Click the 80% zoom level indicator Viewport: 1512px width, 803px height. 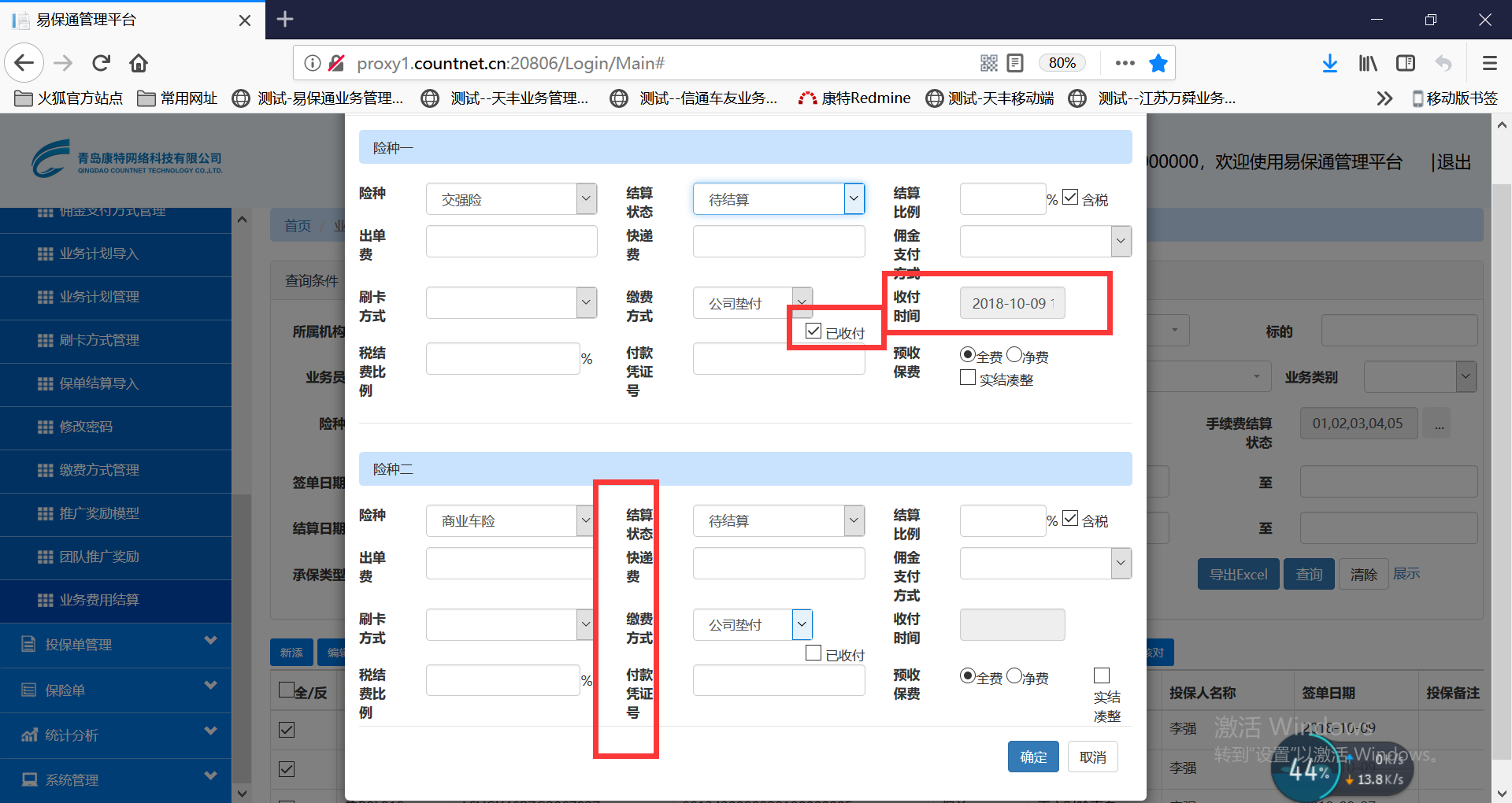click(x=1062, y=63)
